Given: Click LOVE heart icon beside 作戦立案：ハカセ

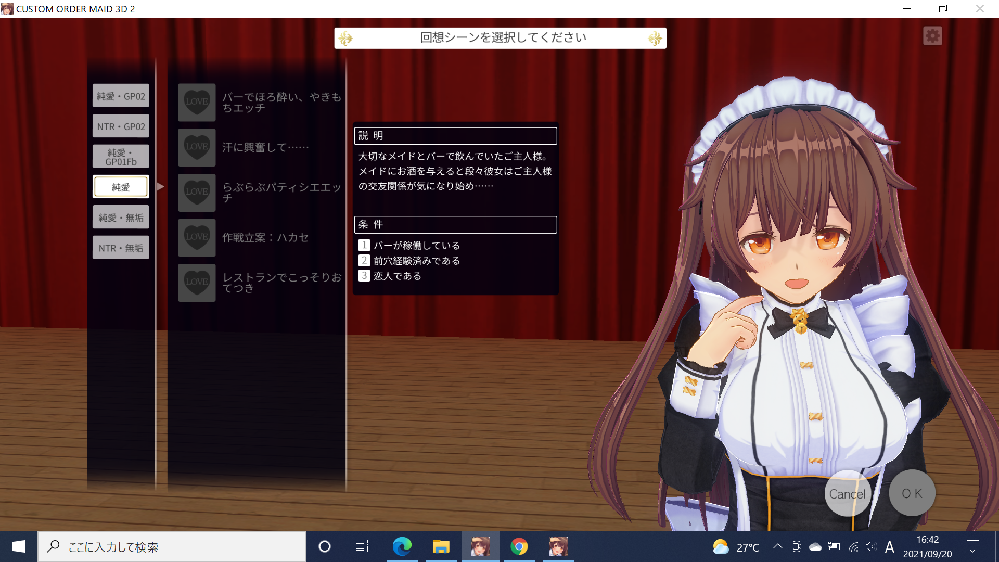Looking at the screenshot, I should pos(197,238).
